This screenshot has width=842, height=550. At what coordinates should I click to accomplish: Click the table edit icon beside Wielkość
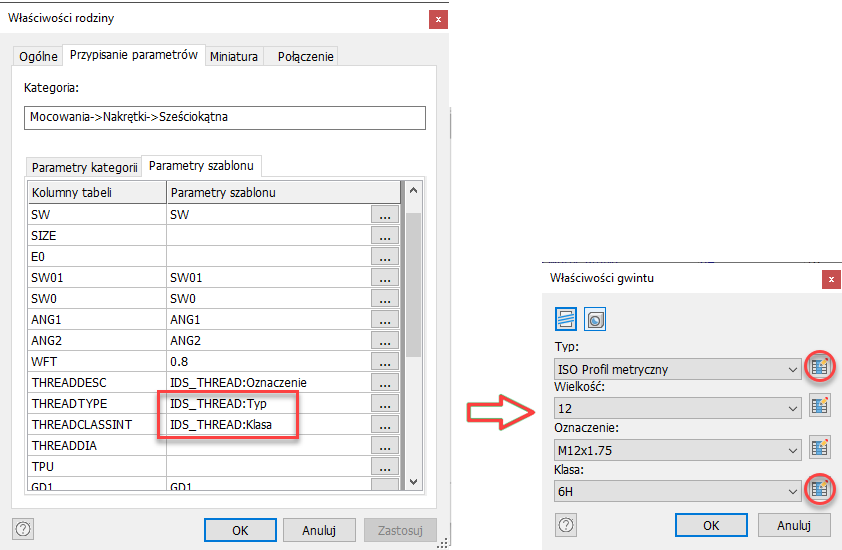pos(819,406)
